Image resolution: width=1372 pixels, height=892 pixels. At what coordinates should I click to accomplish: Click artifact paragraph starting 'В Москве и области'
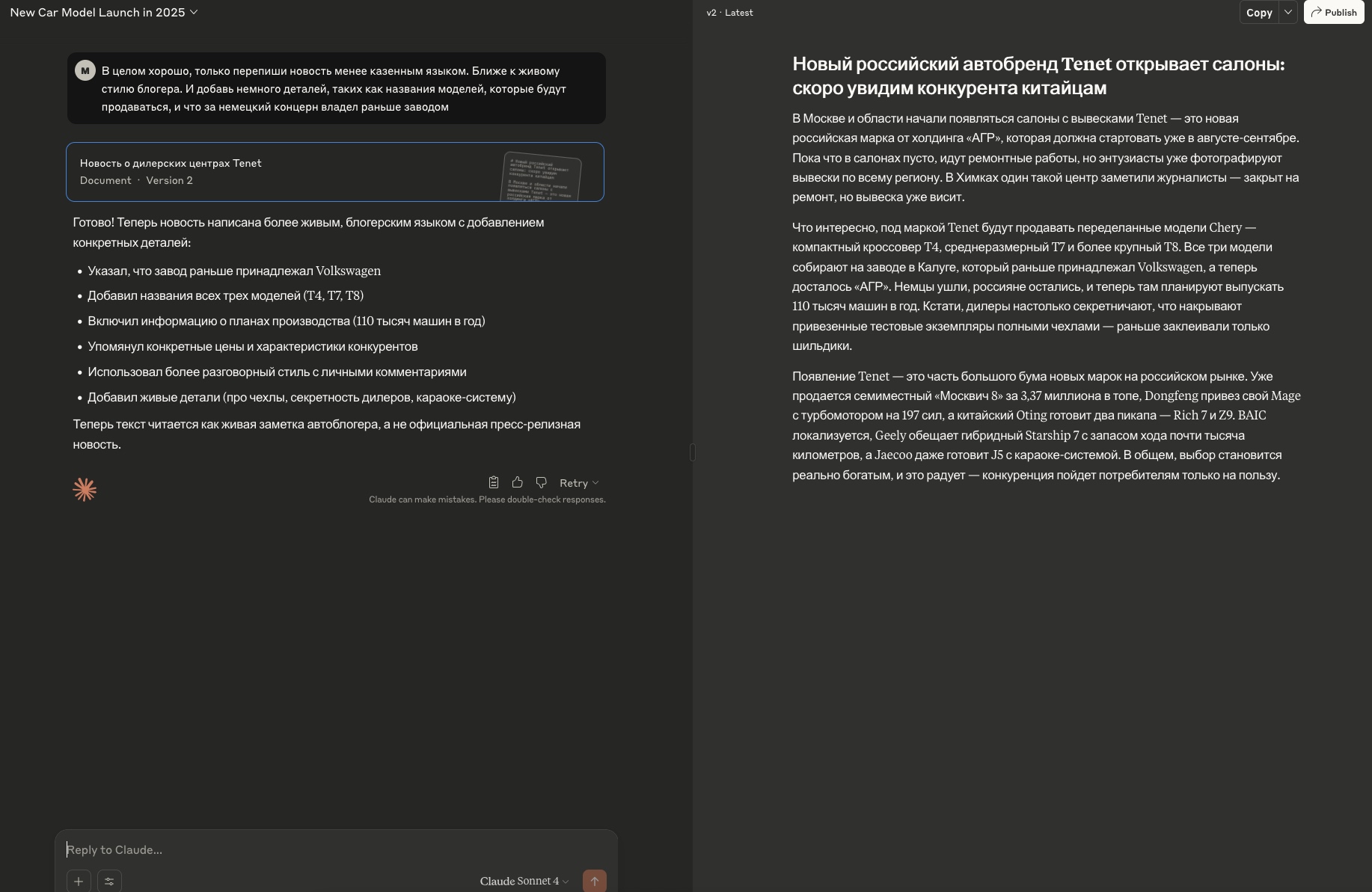coord(1046,158)
